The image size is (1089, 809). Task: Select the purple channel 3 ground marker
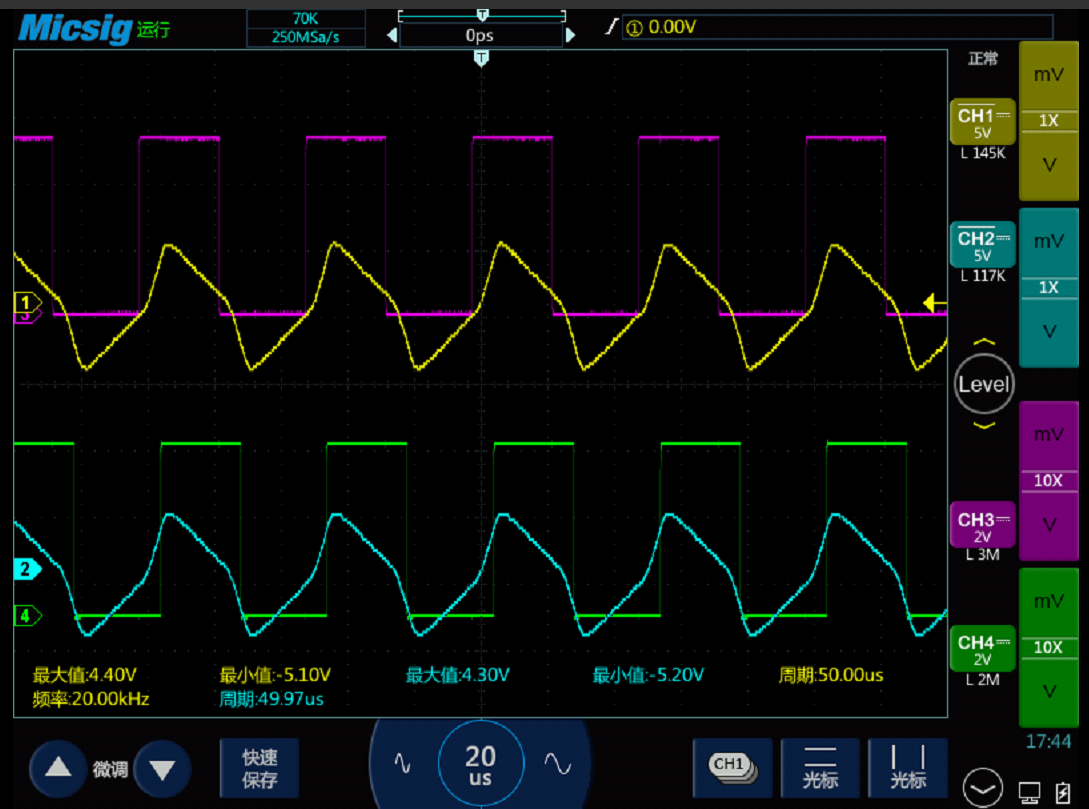coord(28,317)
